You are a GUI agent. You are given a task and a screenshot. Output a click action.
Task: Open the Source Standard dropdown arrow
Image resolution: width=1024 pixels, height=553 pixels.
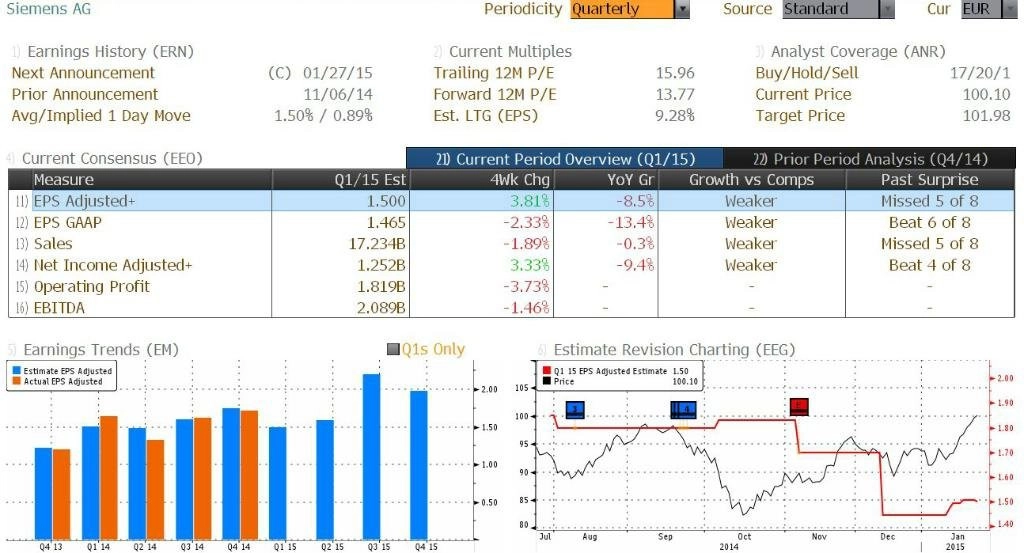click(x=887, y=9)
